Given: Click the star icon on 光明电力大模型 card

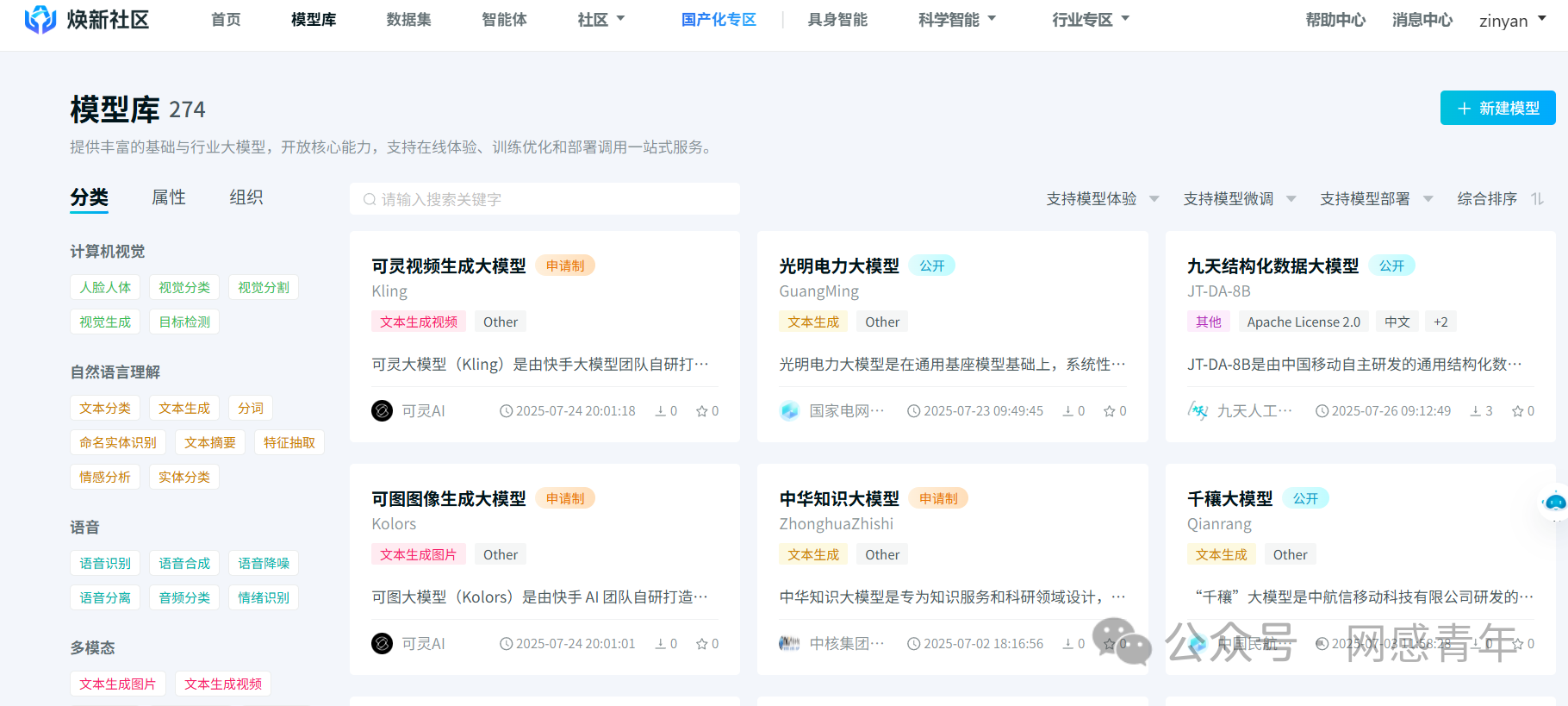Looking at the screenshot, I should tap(1110, 411).
